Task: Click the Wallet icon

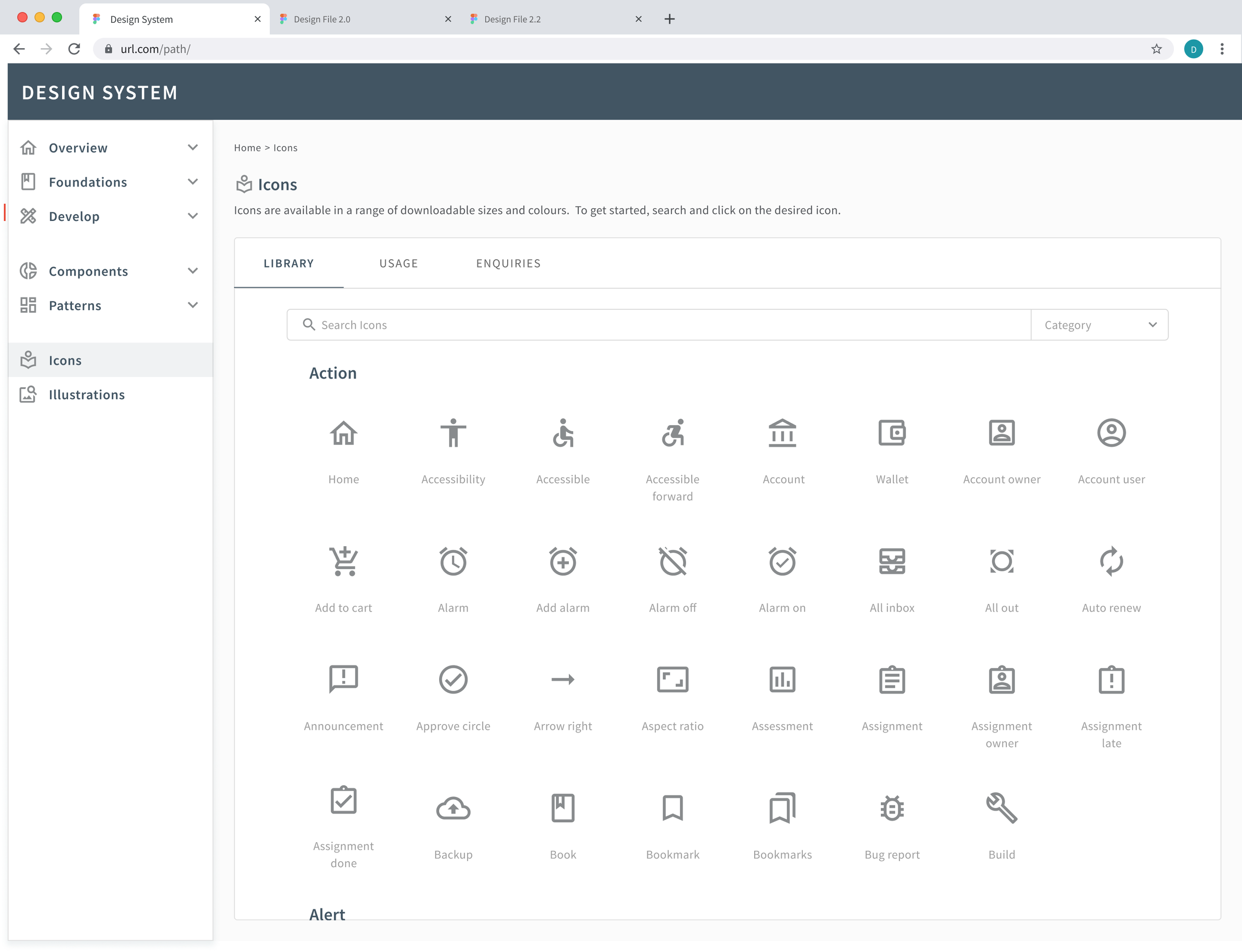Action: coord(892,434)
